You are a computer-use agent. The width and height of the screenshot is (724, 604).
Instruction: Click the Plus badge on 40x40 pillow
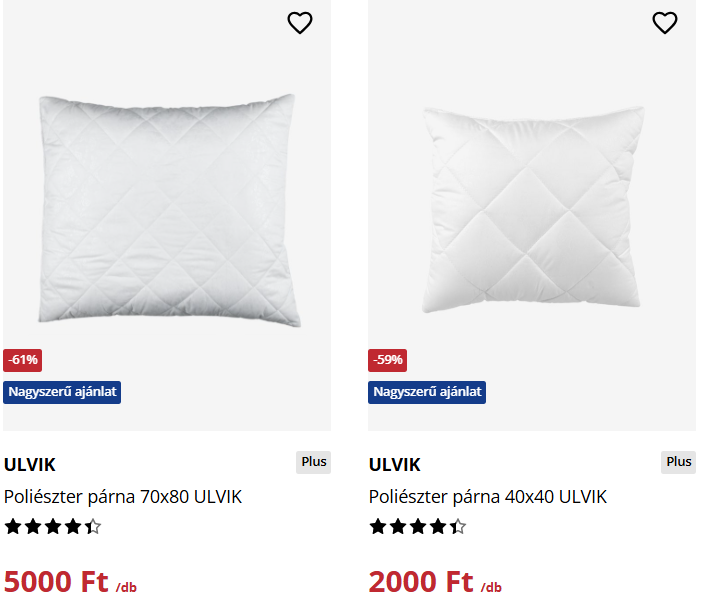(679, 462)
